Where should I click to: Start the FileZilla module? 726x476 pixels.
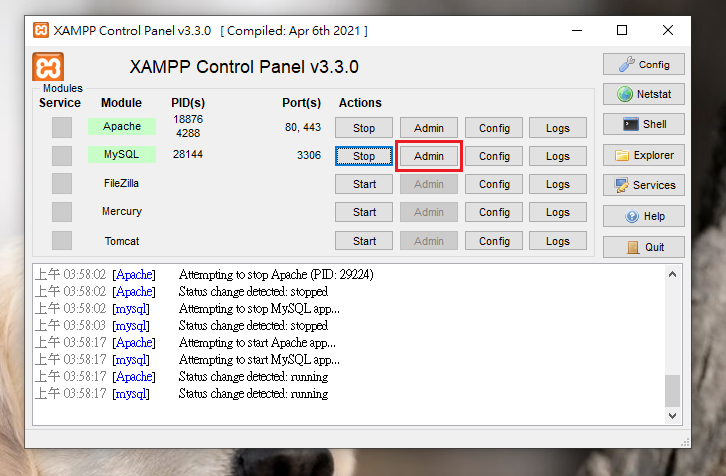[364, 184]
